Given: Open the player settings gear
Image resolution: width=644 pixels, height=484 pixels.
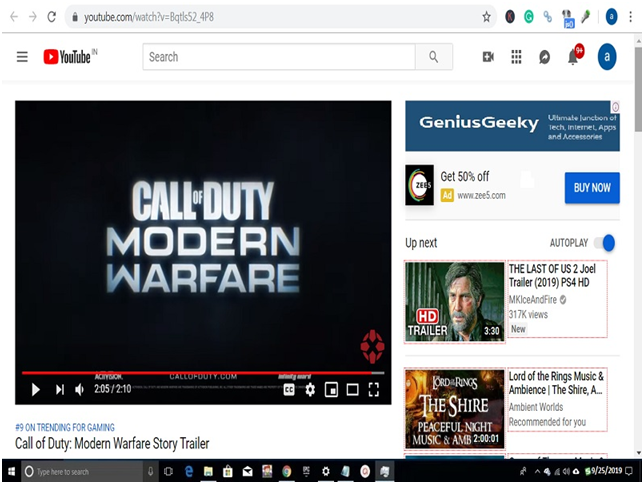Looking at the screenshot, I should (x=310, y=389).
